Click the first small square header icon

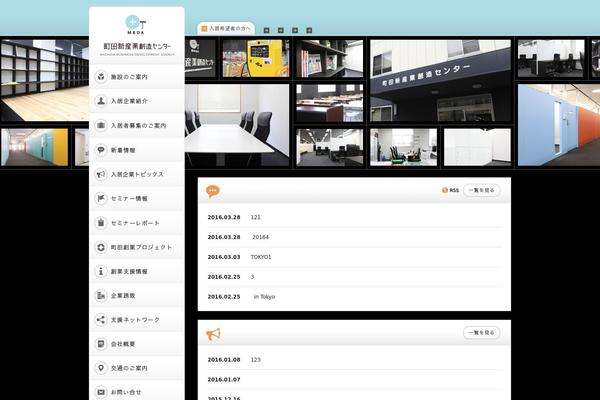(x=267, y=30)
